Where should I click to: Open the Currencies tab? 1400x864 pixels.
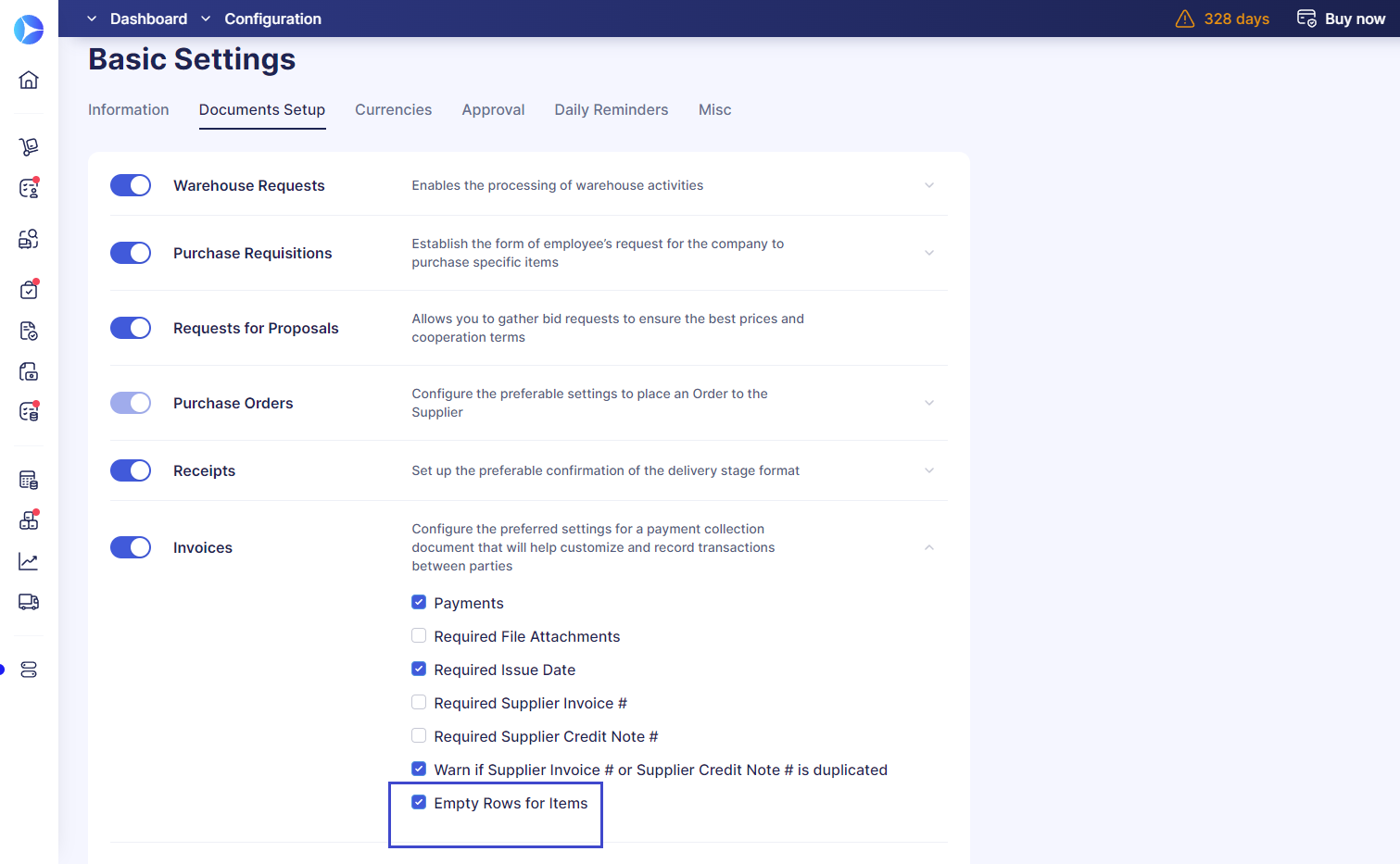pos(394,109)
